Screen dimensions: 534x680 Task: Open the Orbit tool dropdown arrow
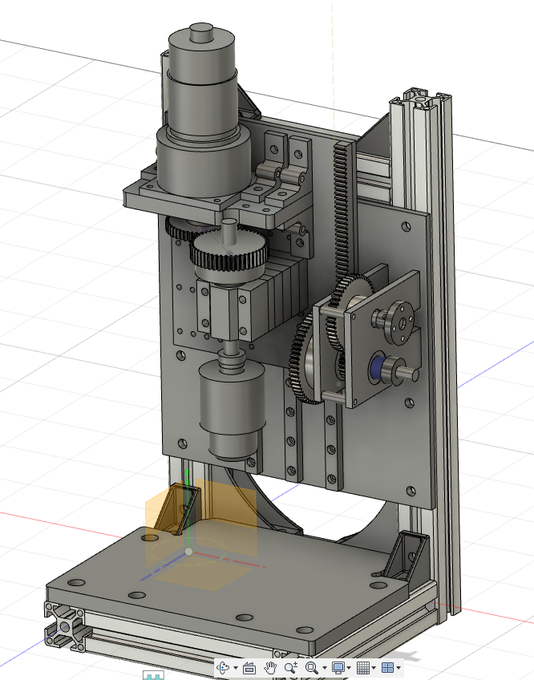pyautogui.click(x=236, y=667)
